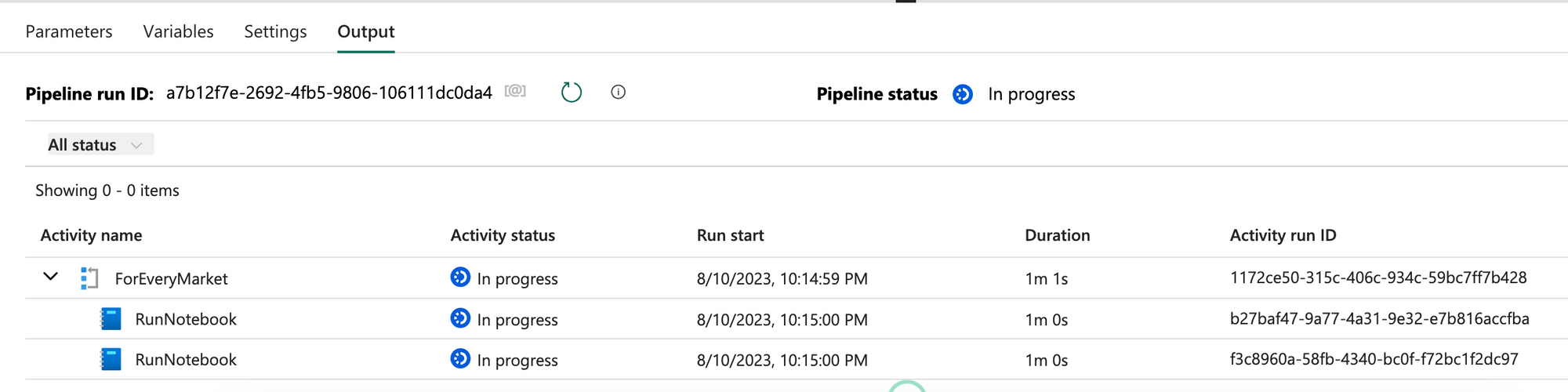Click ForEveryMarket's in-progress status icon

point(460,278)
